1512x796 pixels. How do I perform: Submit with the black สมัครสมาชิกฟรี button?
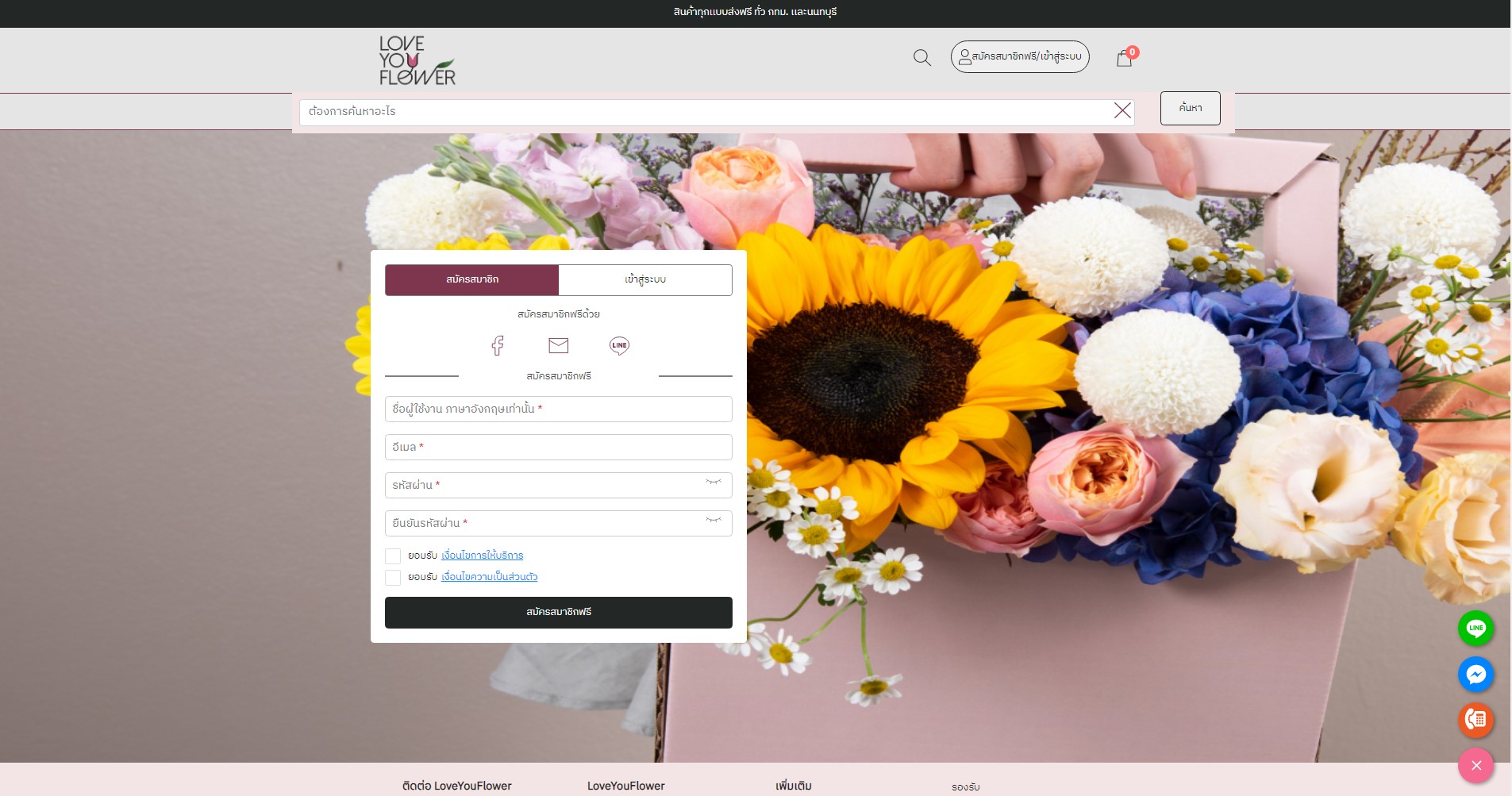pos(559,612)
